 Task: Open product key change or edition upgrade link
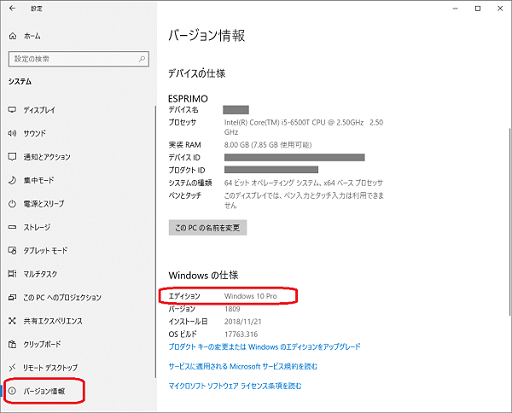point(265,347)
